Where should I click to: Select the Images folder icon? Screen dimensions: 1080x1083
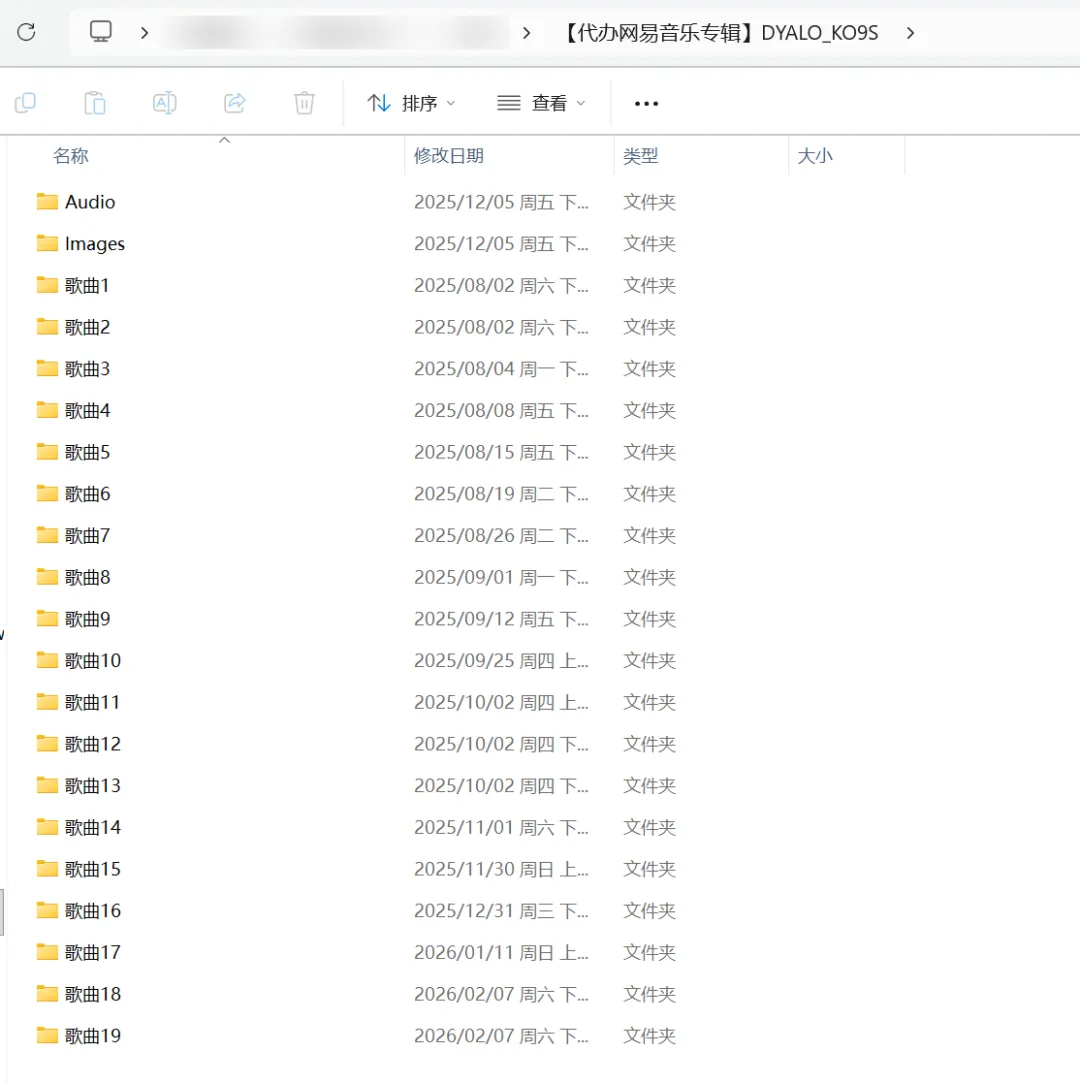(47, 243)
